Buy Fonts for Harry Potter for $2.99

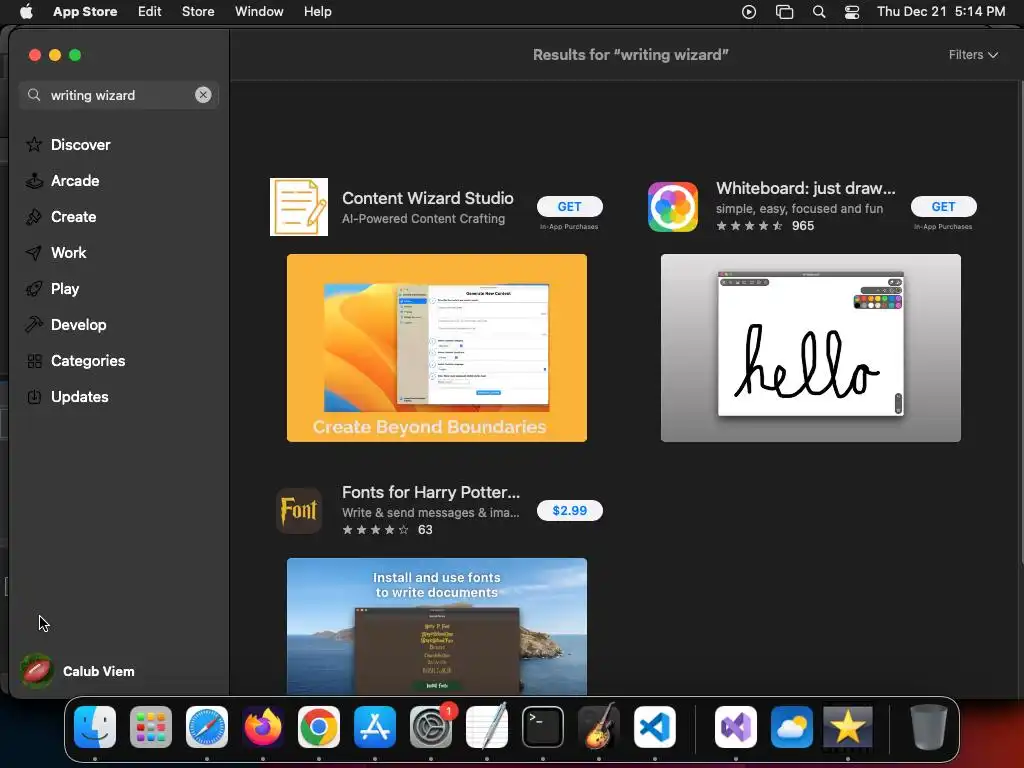click(x=569, y=511)
